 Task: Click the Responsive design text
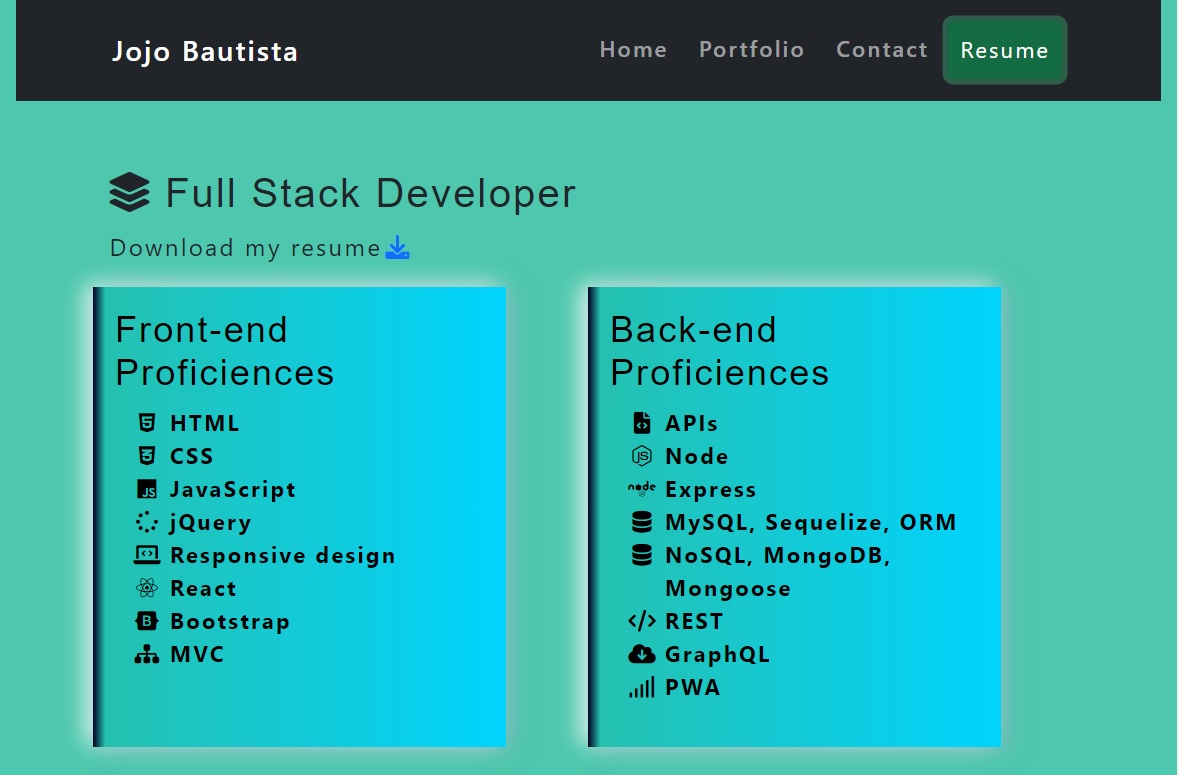click(283, 556)
